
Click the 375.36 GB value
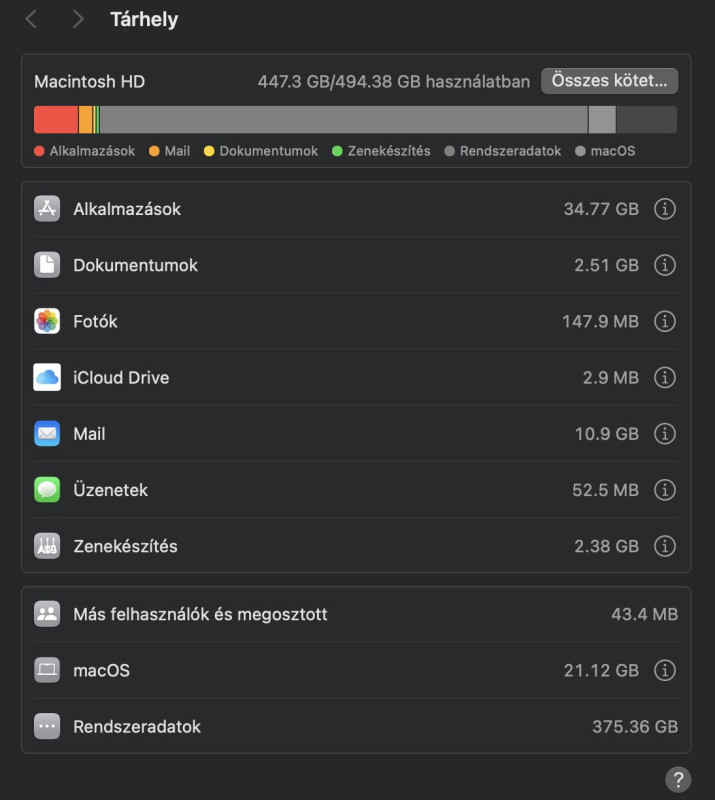635,727
